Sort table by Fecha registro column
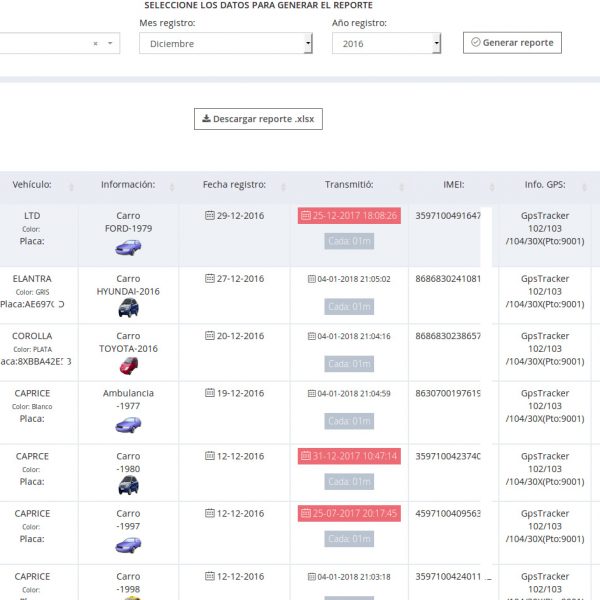Viewport: 600px width, 600px height. coord(234,185)
